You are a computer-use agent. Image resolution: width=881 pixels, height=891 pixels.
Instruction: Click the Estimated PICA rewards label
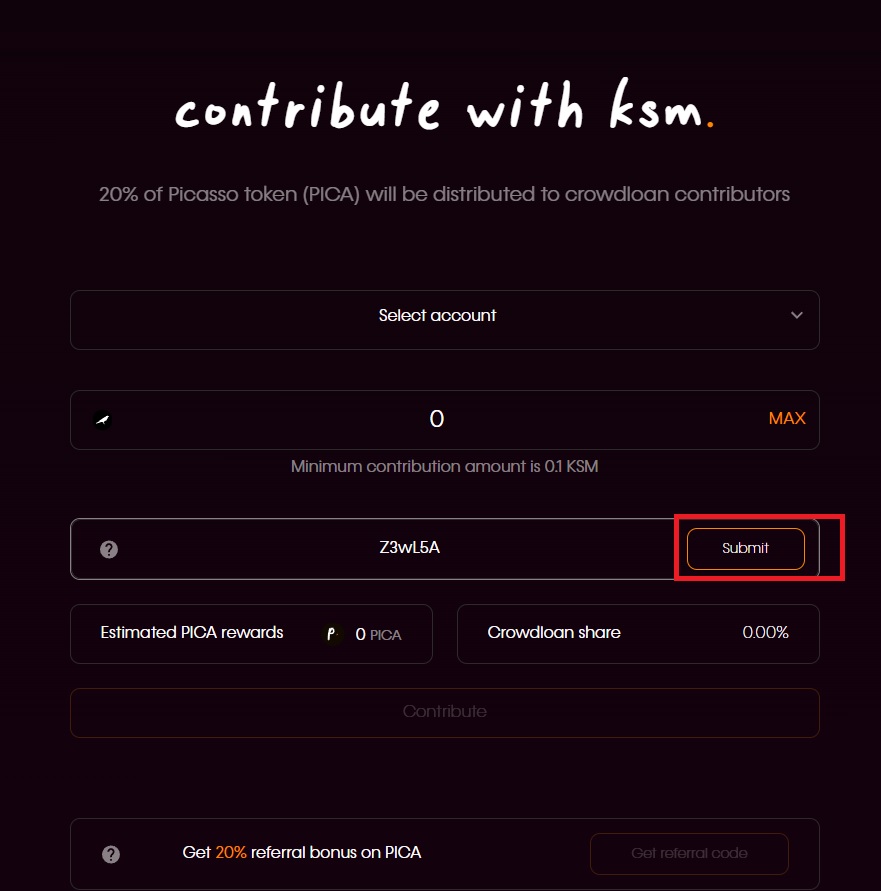pyautogui.click(x=192, y=633)
